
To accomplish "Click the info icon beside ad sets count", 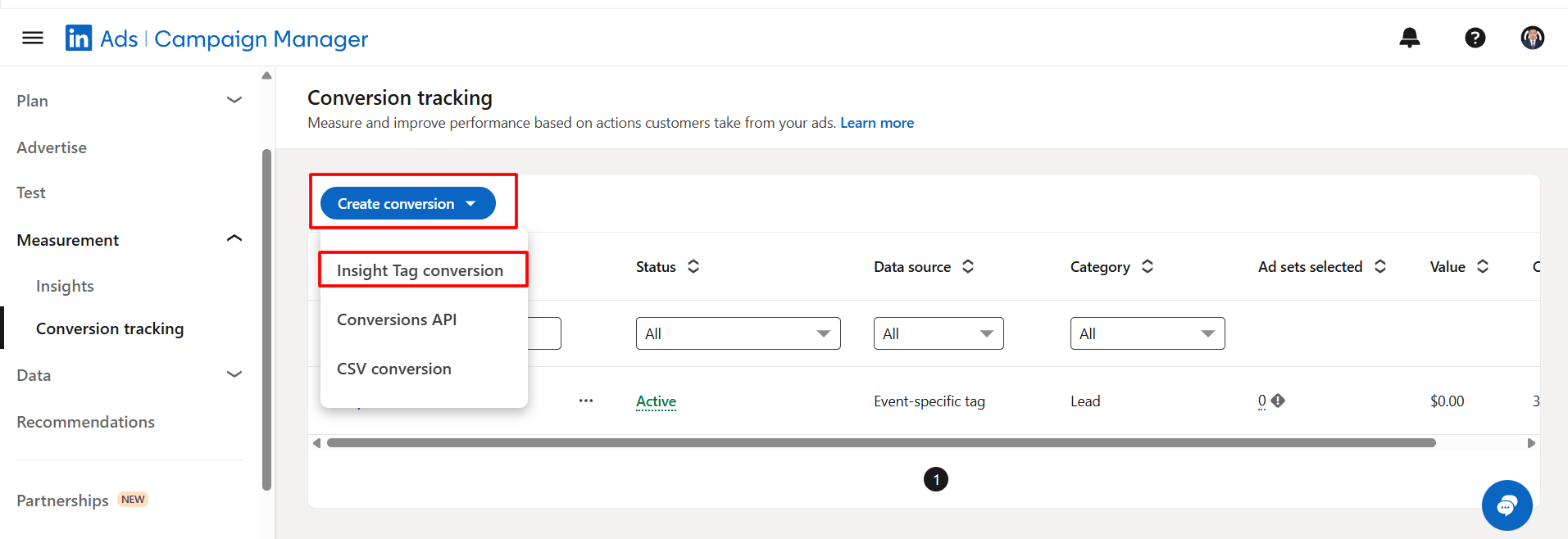I will 1278,401.
